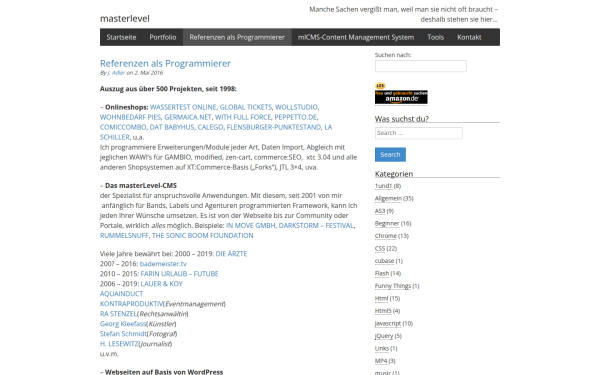The height and width of the screenshot is (375, 600).
Task: Open THE SONIC BOOM FOUNDATION link
Action: click(x=202, y=235)
